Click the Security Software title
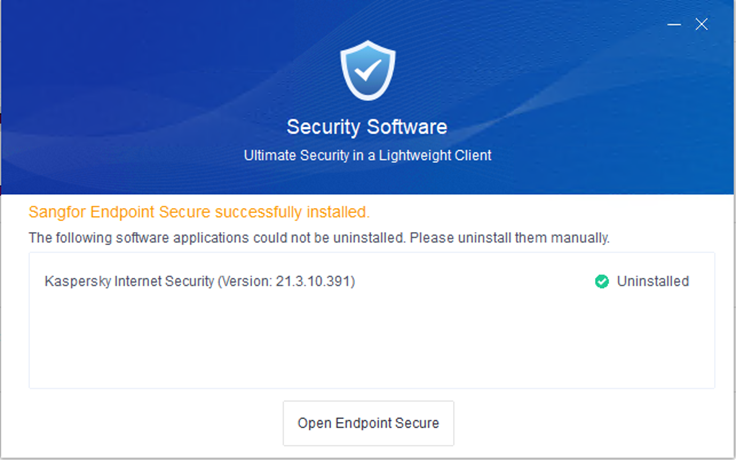Image resolution: width=736 pixels, height=460 pixels. (367, 127)
